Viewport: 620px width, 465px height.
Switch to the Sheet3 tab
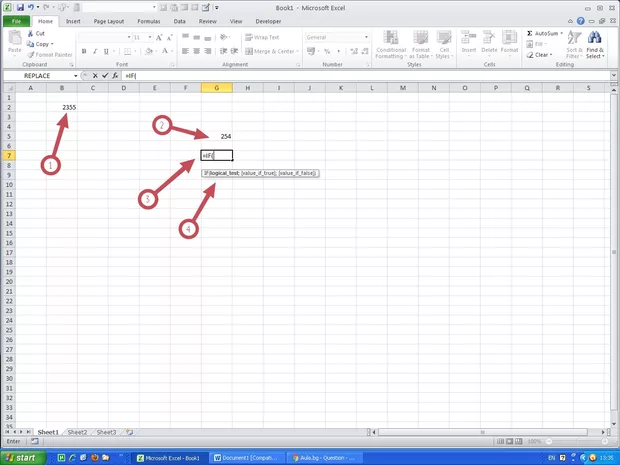pyautogui.click(x=106, y=432)
